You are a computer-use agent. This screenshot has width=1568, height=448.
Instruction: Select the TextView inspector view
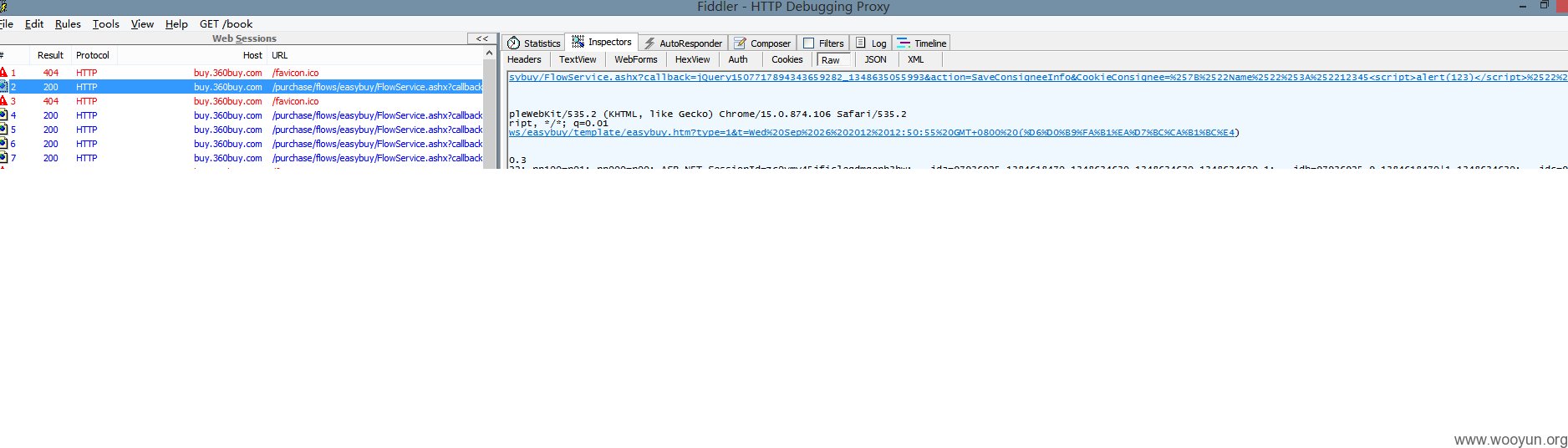point(578,59)
